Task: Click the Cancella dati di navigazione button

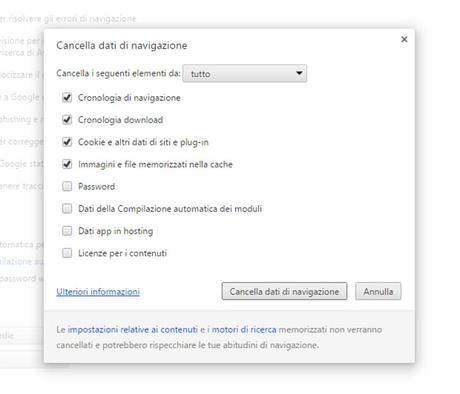Action: click(x=284, y=291)
